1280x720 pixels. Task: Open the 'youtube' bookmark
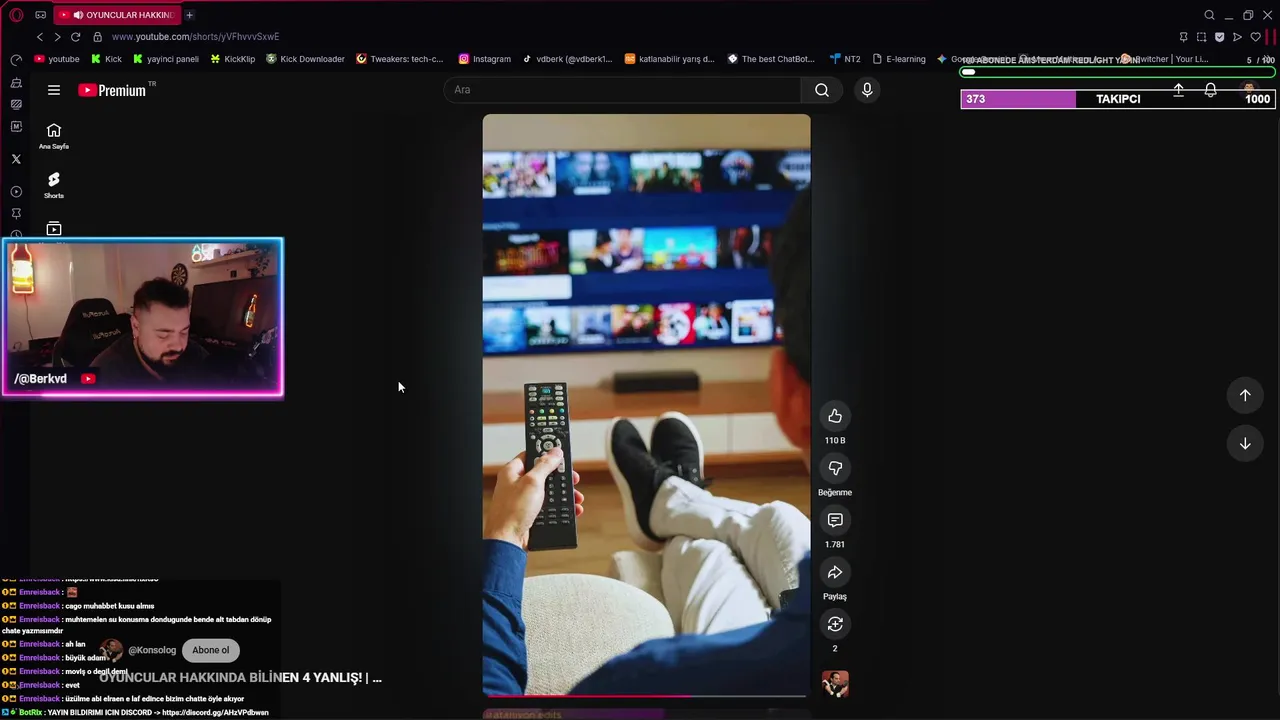tap(57, 59)
